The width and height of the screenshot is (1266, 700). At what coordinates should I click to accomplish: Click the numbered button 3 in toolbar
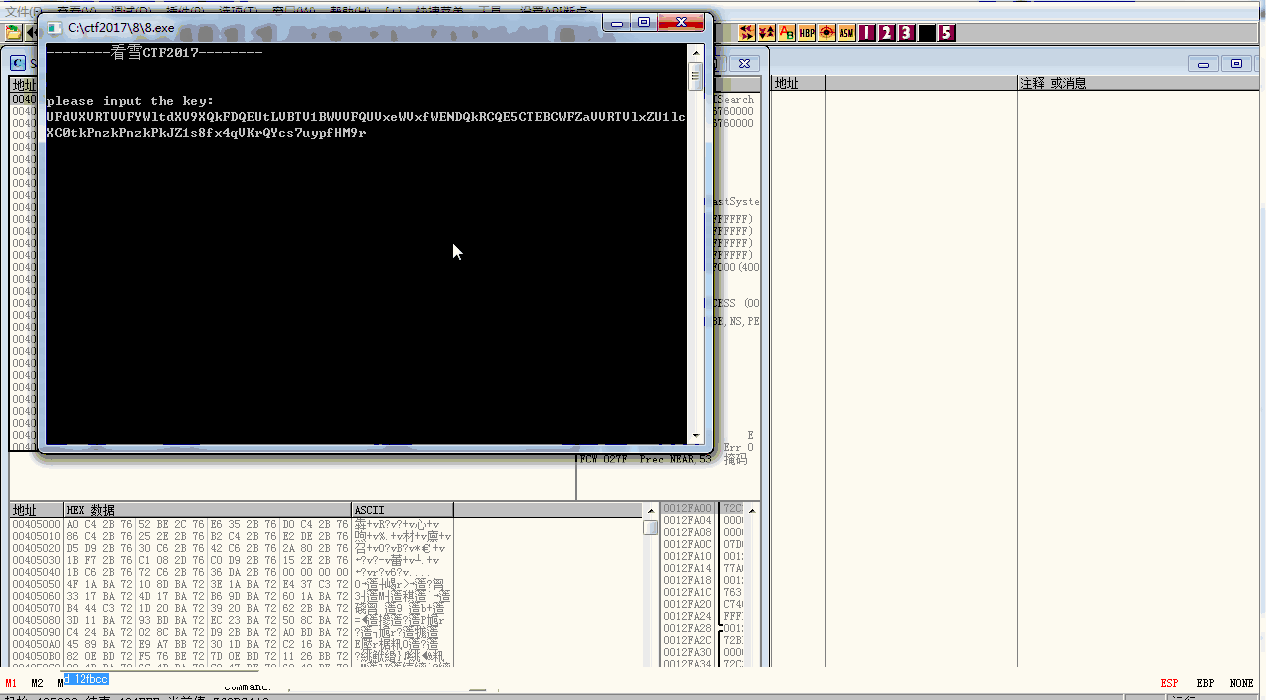(x=907, y=33)
